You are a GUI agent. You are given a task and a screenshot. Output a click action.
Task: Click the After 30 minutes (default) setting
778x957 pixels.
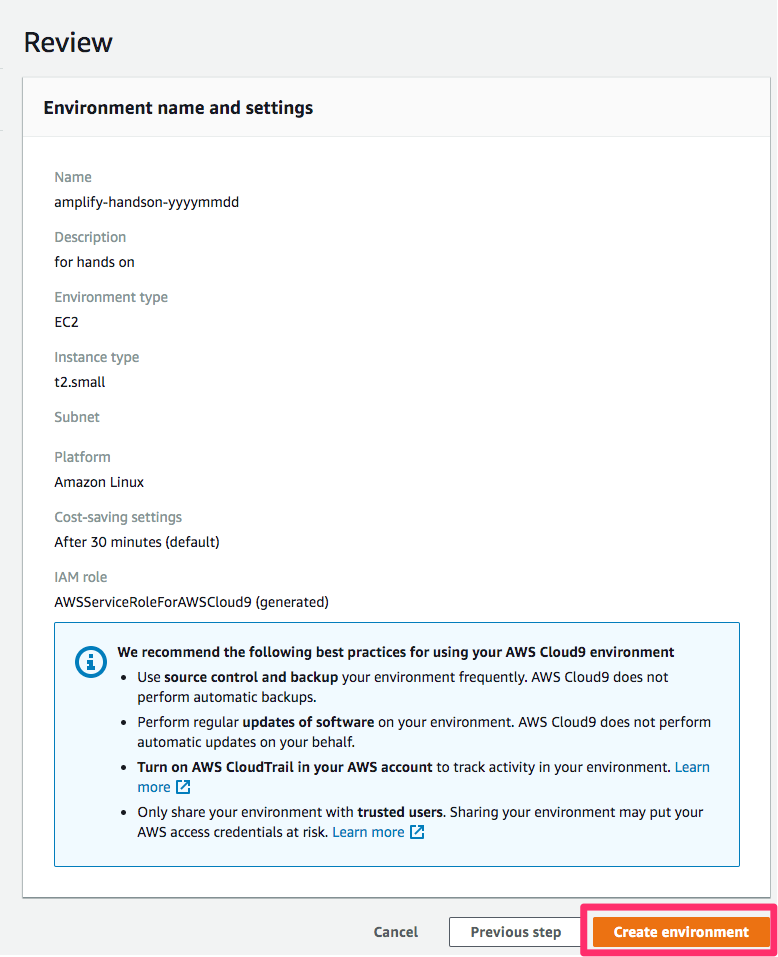(x=137, y=542)
